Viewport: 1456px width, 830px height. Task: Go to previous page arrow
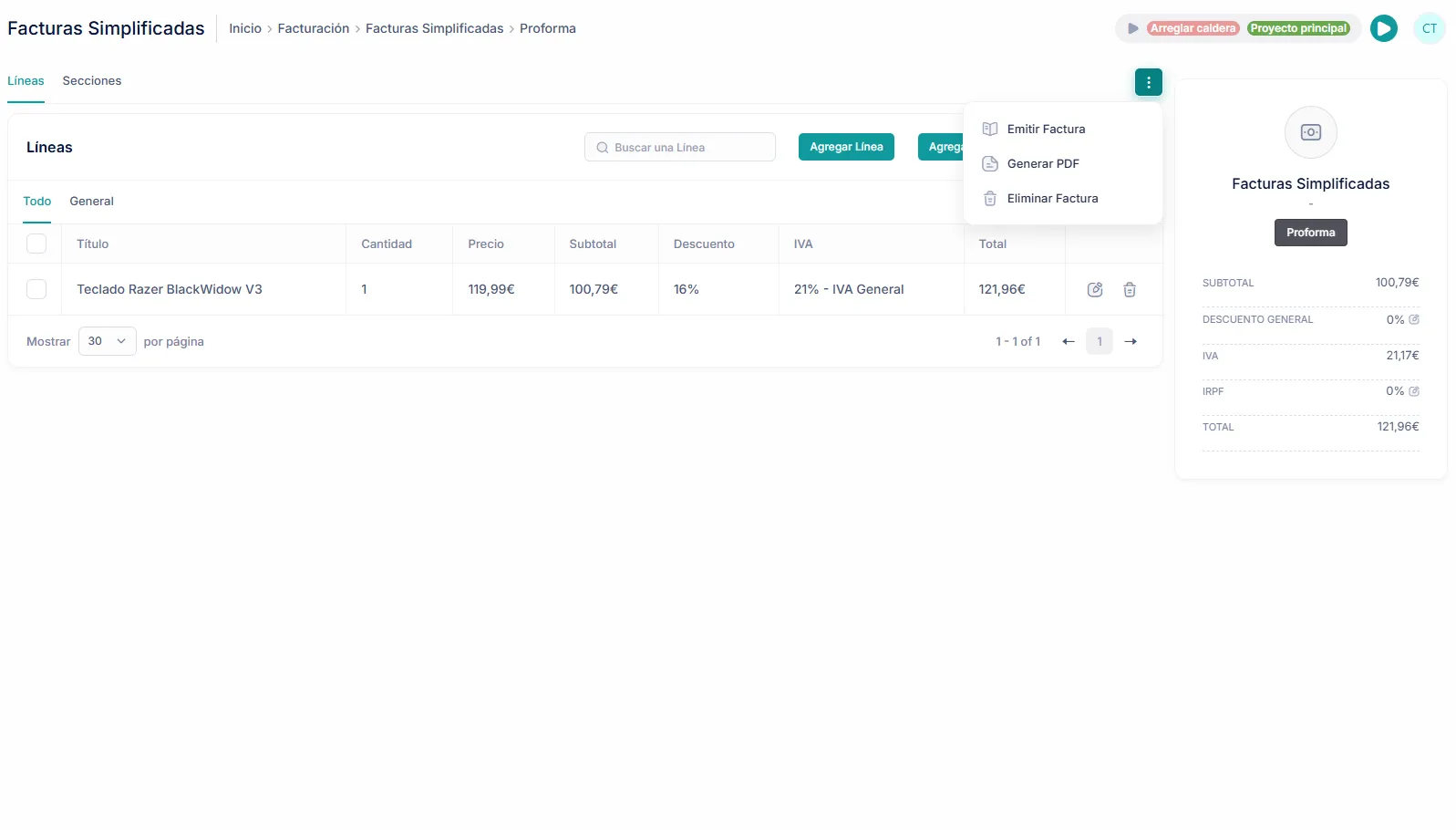(1068, 342)
